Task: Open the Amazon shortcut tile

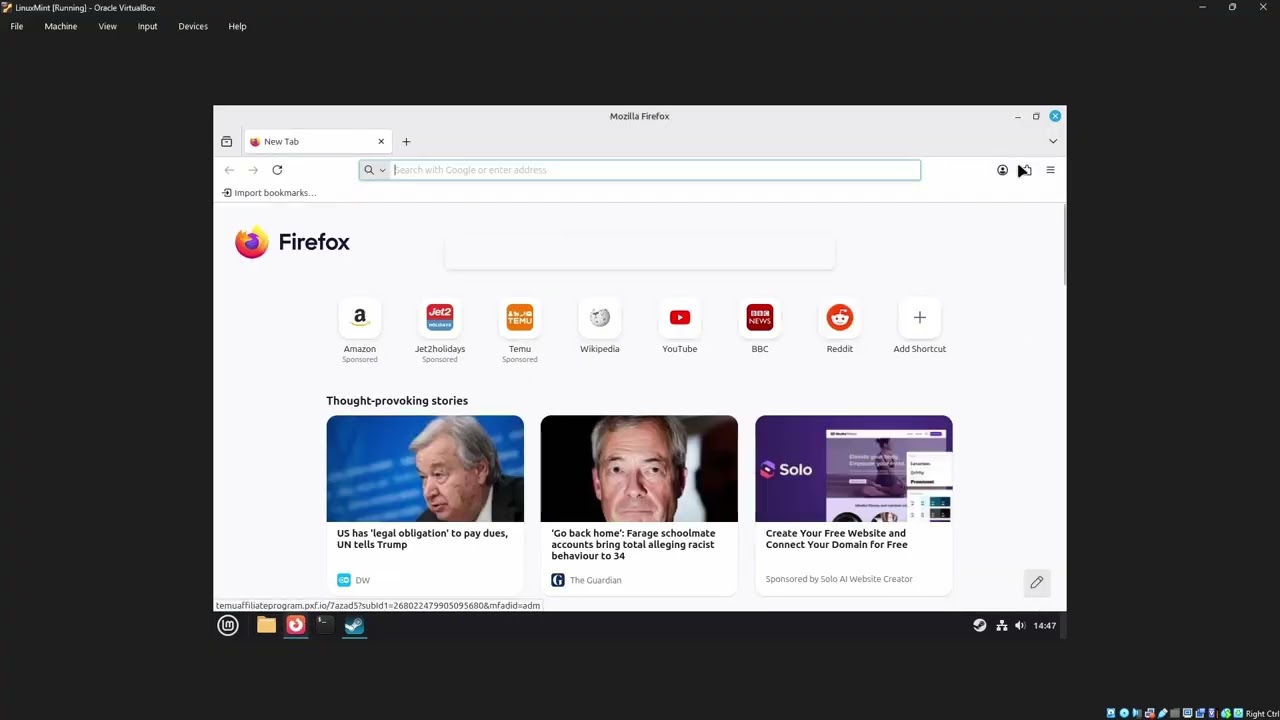Action: pos(360,318)
